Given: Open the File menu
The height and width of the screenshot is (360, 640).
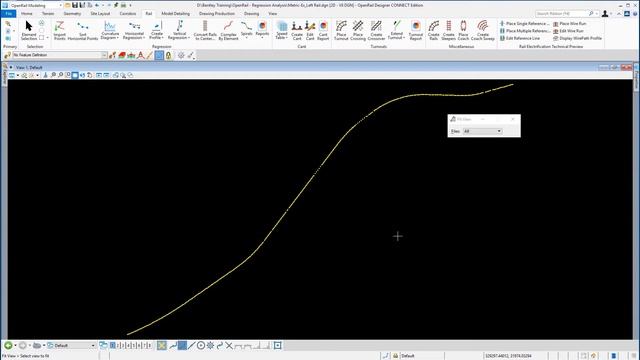Looking at the screenshot, I should pyautogui.click(x=8, y=13).
